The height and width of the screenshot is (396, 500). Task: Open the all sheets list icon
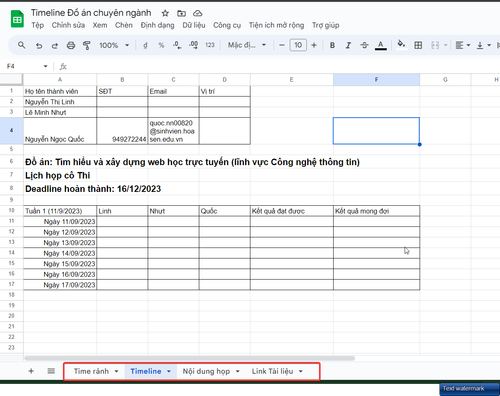pyautogui.click(x=51, y=371)
